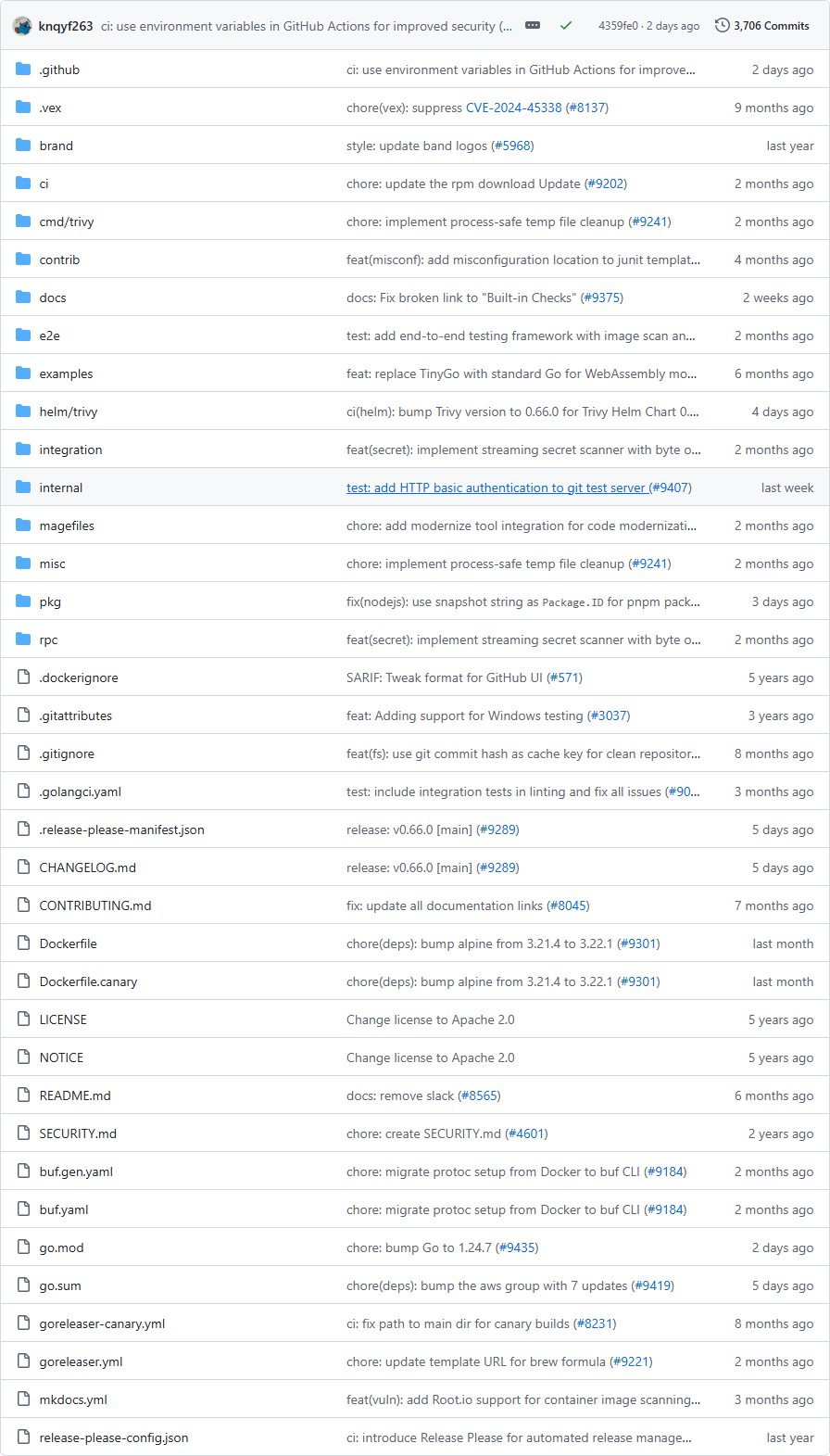The width and height of the screenshot is (830, 1456).
Task: Open release-please-config.json file
Action: 114,1437
